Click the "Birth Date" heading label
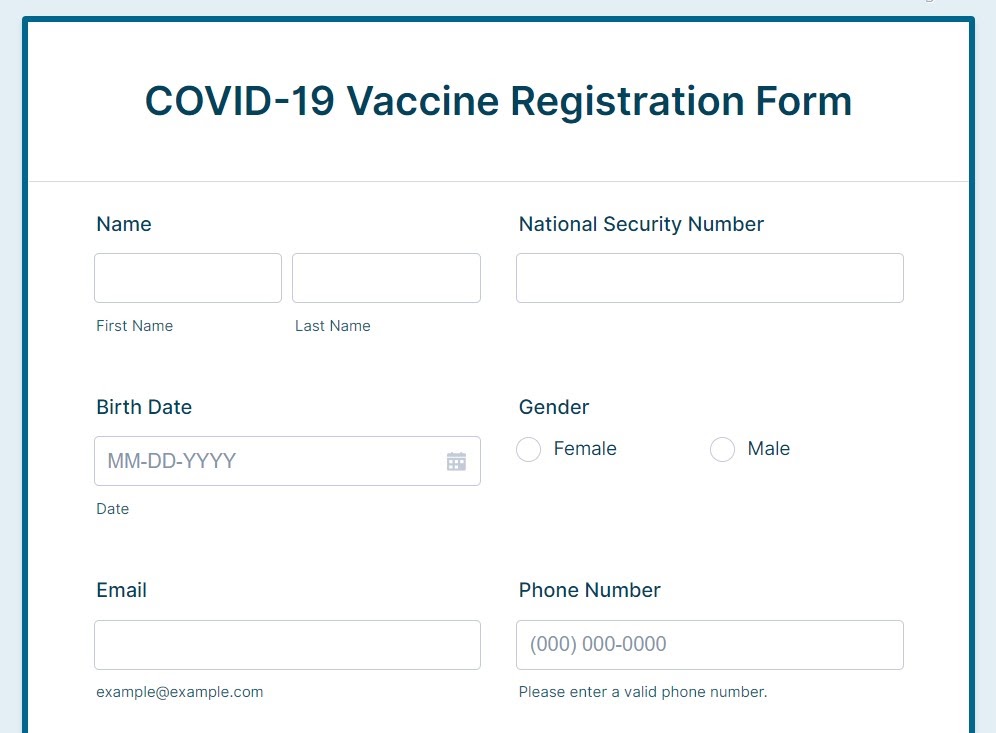The width and height of the screenshot is (996, 733). point(144,408)
